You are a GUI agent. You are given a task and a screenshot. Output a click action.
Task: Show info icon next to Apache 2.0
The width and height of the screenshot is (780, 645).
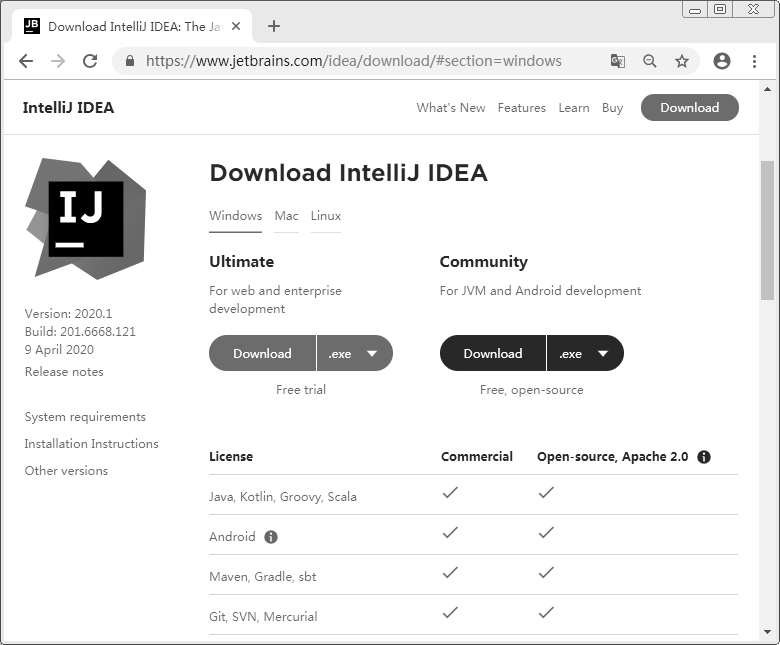(x=704, y=457)
